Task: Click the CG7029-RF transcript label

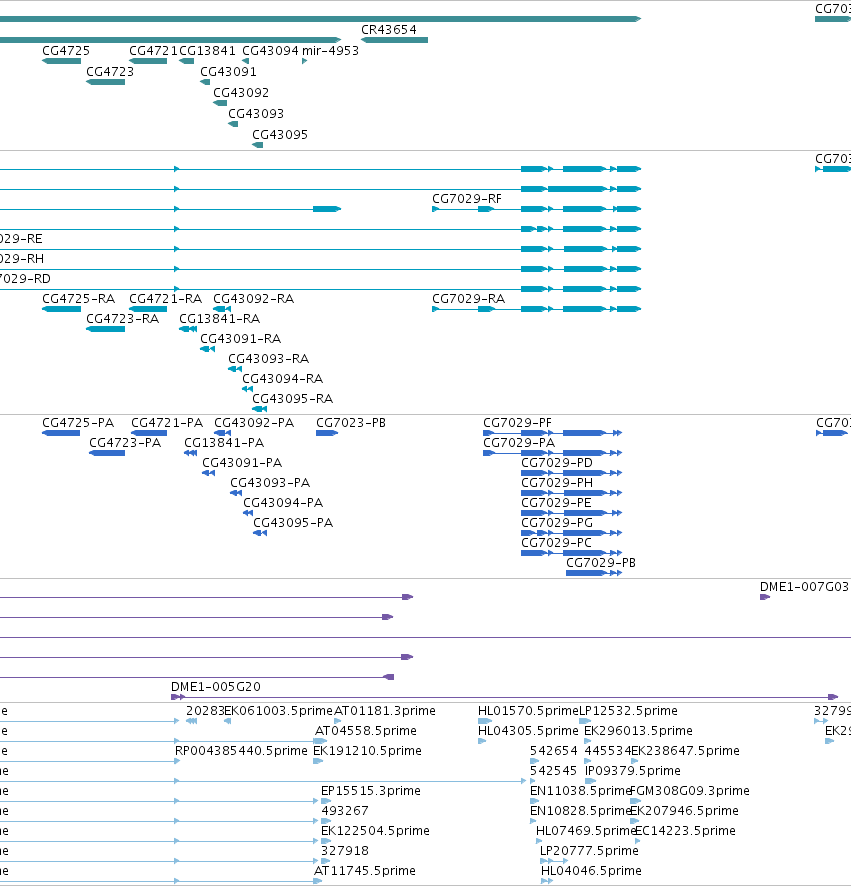Action: point(467,198)
